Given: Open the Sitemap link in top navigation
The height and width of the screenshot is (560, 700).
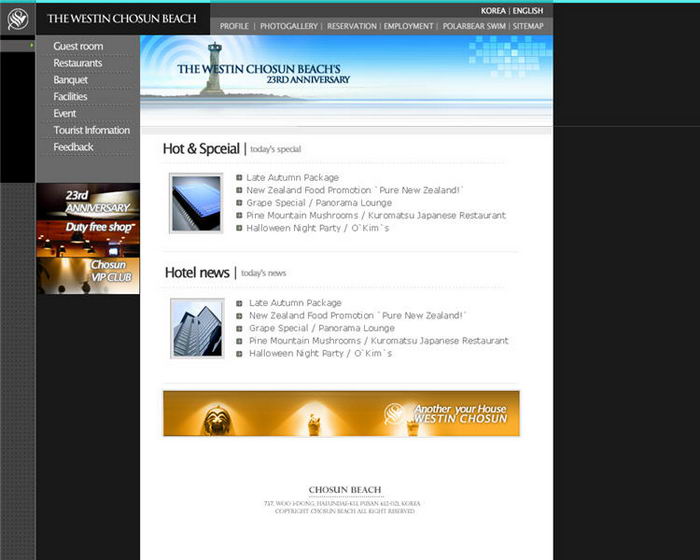Looking at the screenshot, I should [x=528, y=26].
